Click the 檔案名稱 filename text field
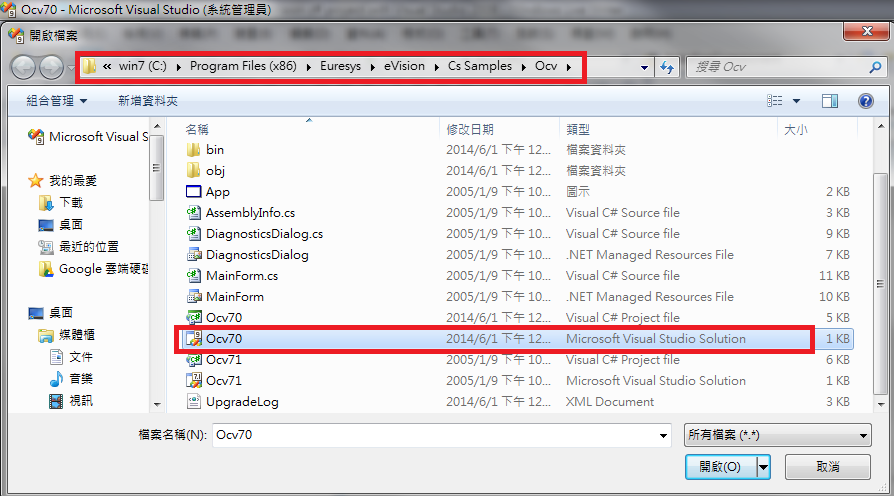 [434, 435]
